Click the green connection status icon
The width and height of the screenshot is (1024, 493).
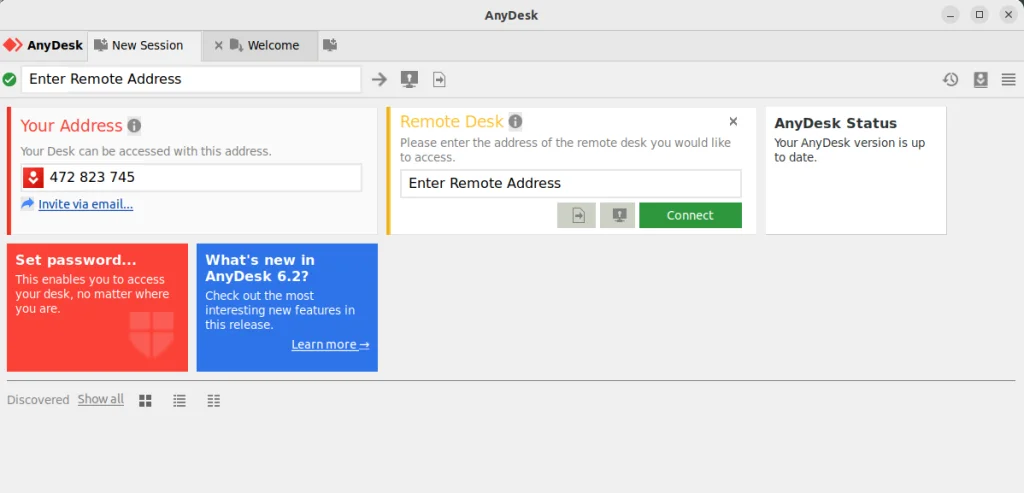pos(10,80)
